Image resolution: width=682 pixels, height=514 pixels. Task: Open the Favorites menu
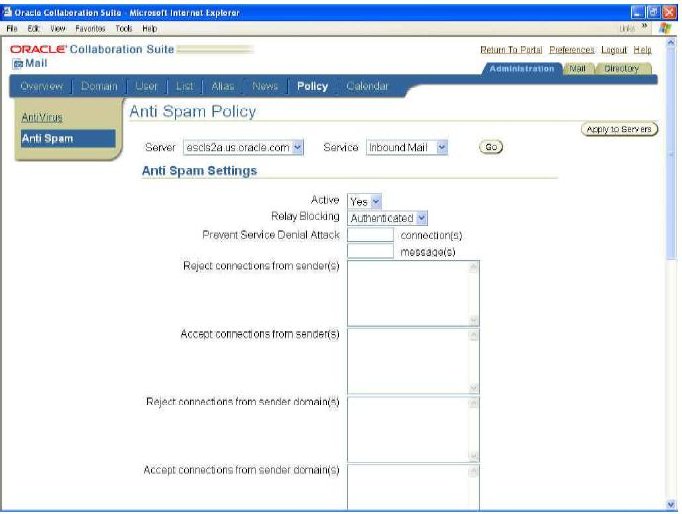[x=90, y=29]
